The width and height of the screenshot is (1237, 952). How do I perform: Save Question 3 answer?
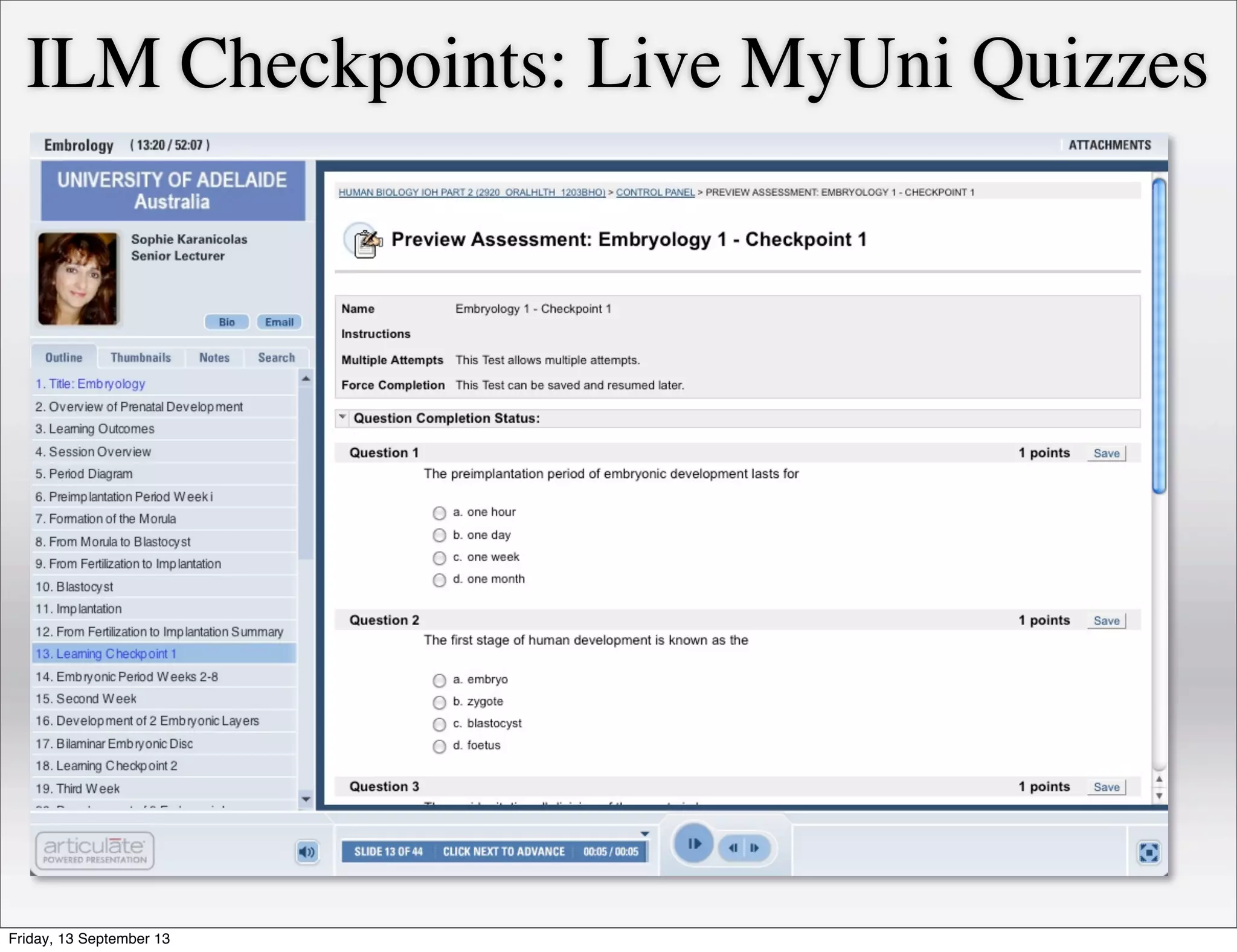tap(1107, 787)
